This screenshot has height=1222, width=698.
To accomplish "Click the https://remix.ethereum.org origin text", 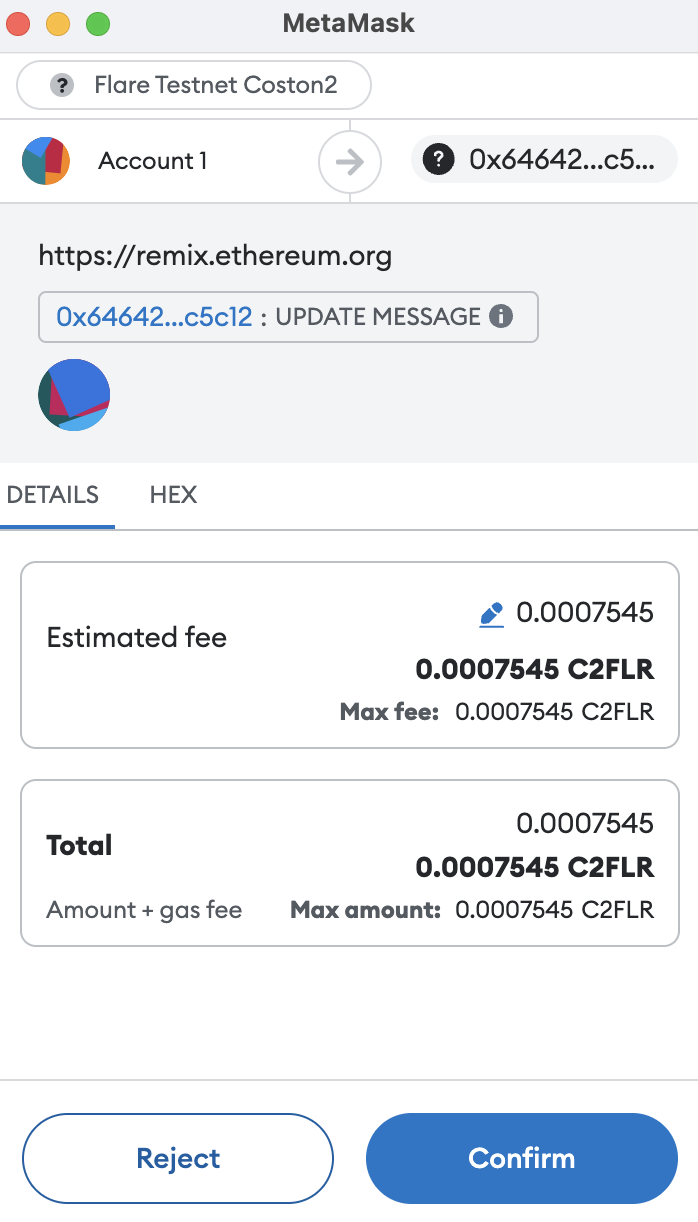I will click(215, 256).
